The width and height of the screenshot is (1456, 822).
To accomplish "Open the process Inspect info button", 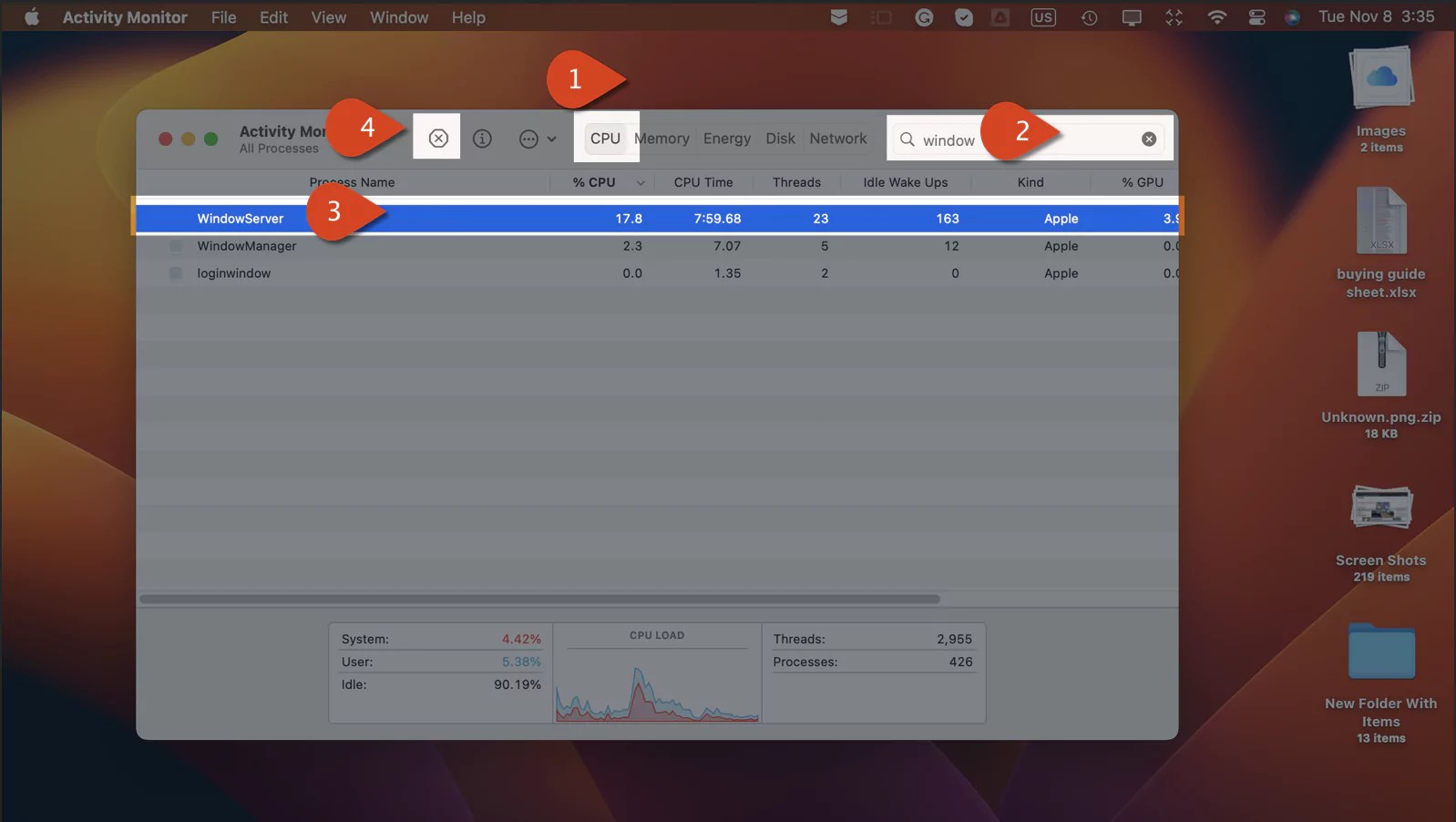I will click(x=482, y=139).
